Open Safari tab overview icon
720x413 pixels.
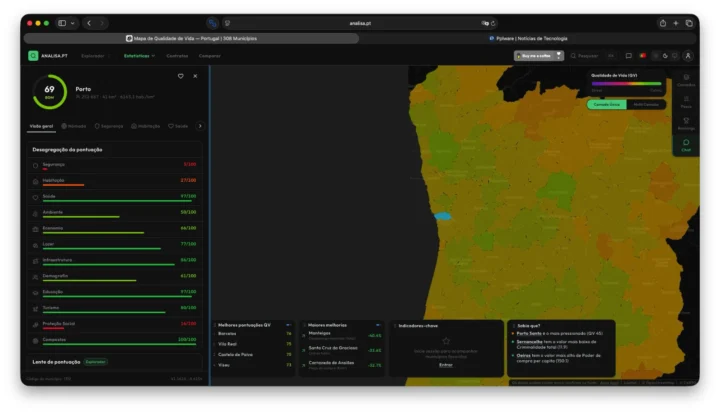coord(689,23)
